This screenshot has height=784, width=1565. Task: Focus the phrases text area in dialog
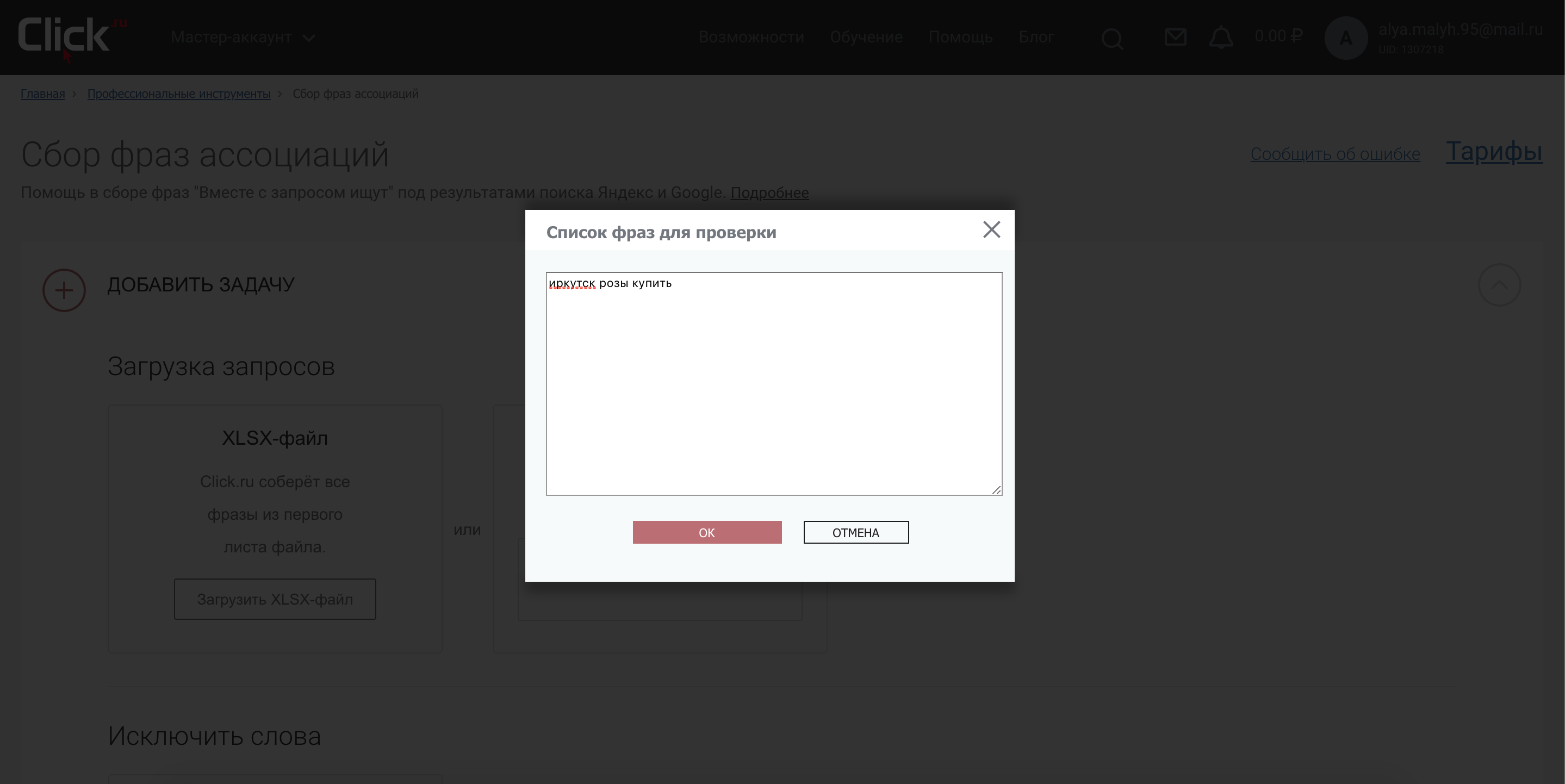tap(774, 384)
